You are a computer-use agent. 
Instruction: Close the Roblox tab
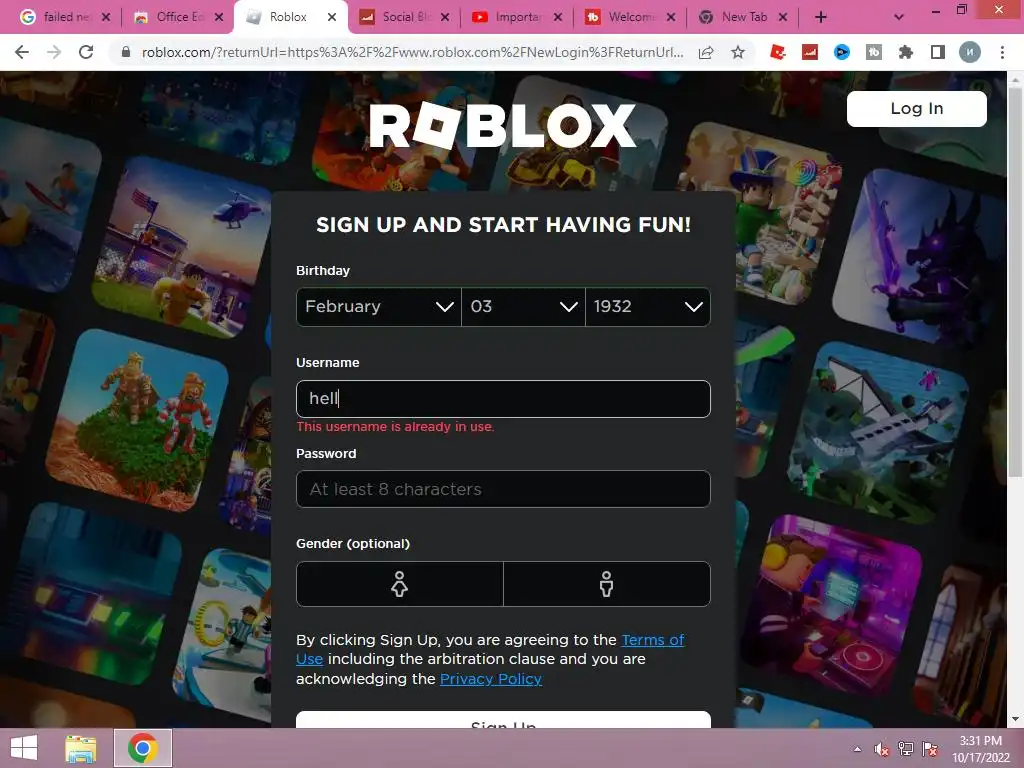pyautogui.click(x=332, y=17)
